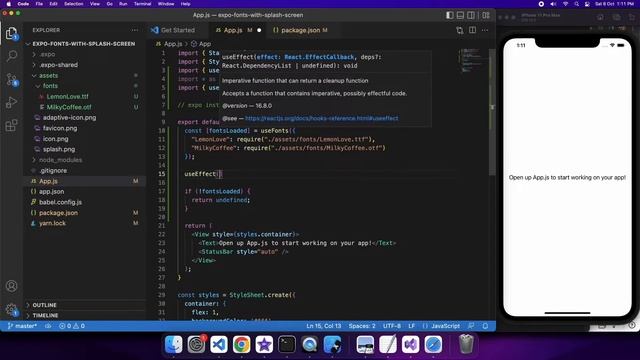Open Explorer views and more actions ellipsis
This screenshot has width=640, height=360.
[135, 30]
